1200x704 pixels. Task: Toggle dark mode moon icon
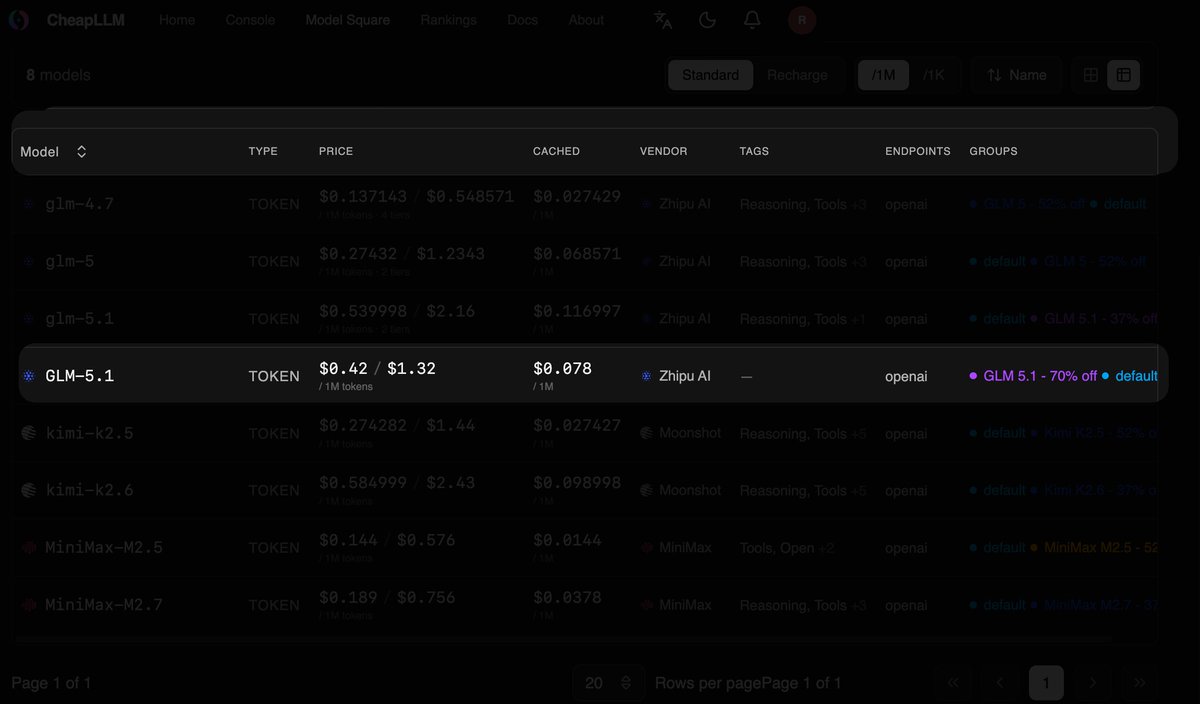[x=707, y=20]
